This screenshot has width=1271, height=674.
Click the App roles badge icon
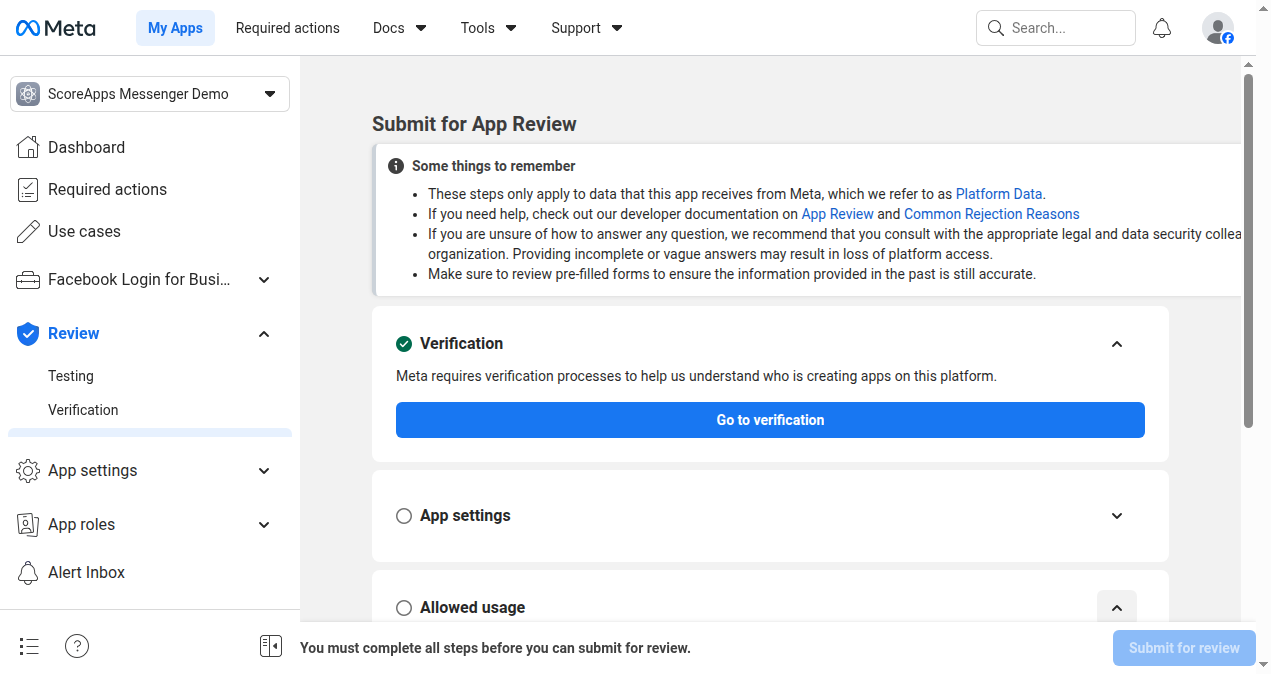pyautogui.click(x=28, y=525)
